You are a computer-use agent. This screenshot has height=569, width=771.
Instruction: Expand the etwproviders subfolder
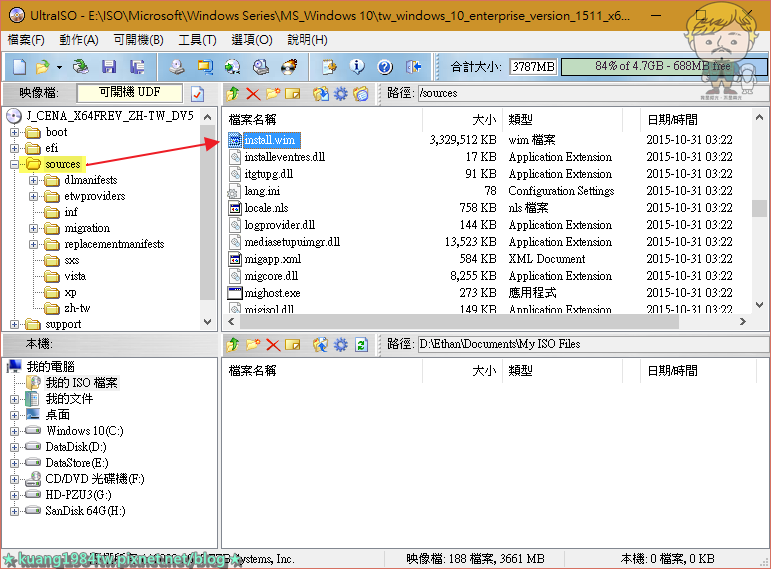33,197
